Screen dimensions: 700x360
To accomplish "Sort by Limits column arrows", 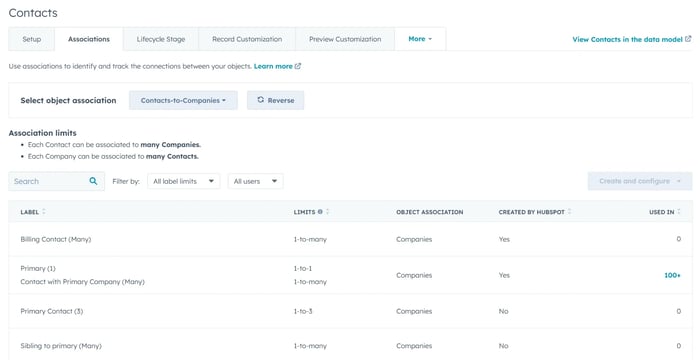I will pos(328,212).
